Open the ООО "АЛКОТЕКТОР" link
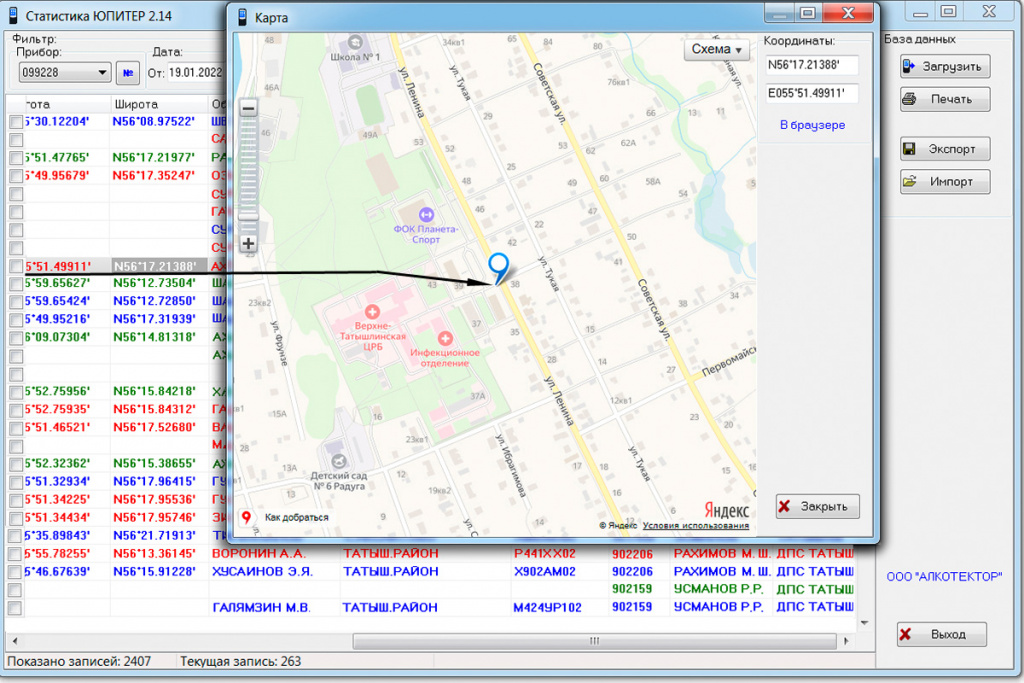Screen dimensions: 1024x683 click(x=944, y=577)
